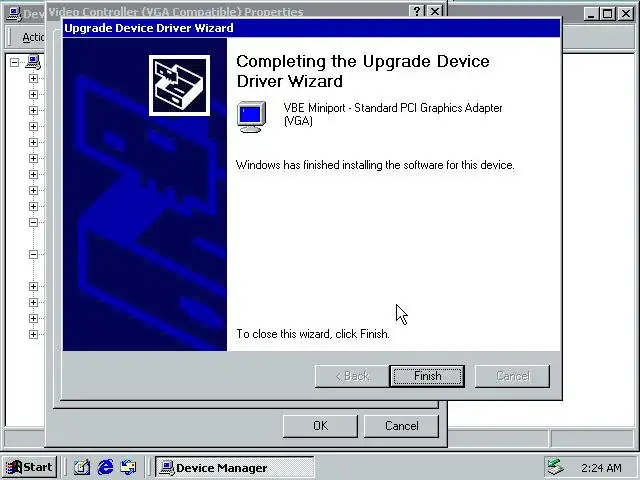Click the greyed-out Cancel button in wizard
The width and height of the screenshot is (640, 480).
coord(512,376)
